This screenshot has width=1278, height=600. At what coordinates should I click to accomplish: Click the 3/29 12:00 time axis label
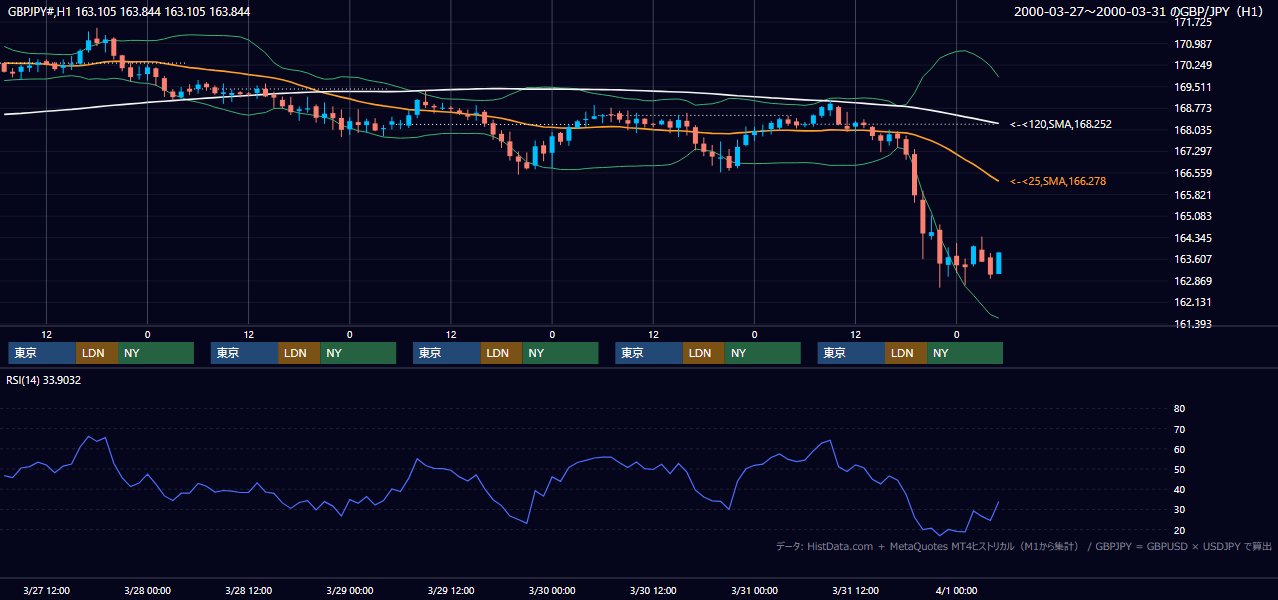point(451,591)
